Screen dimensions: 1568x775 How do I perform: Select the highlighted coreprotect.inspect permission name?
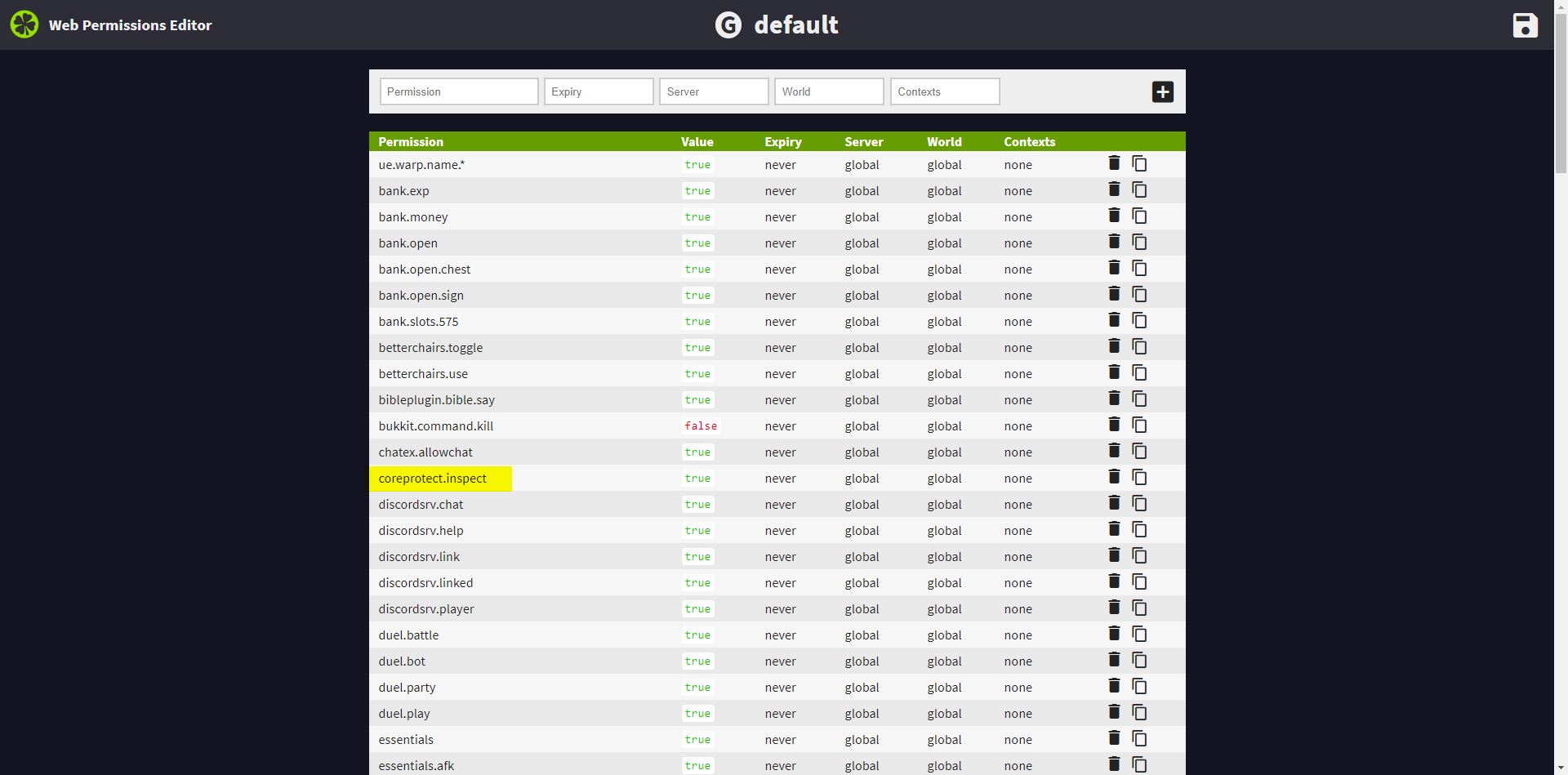pyautogui.click(x=433, y=479)
